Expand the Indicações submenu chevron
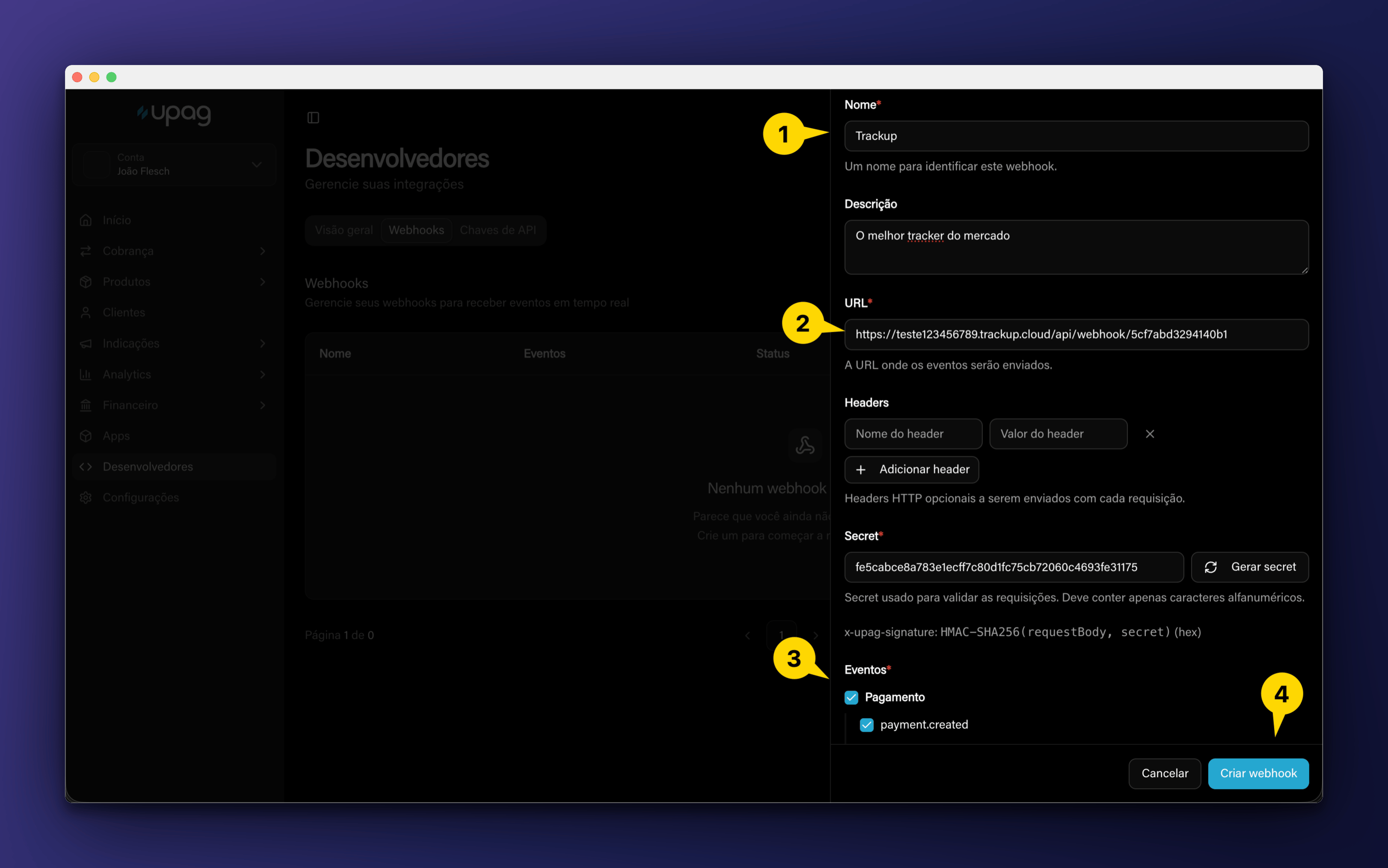Screen dimensions: 1388x868 pyautogui.click(x=263, y=343)
